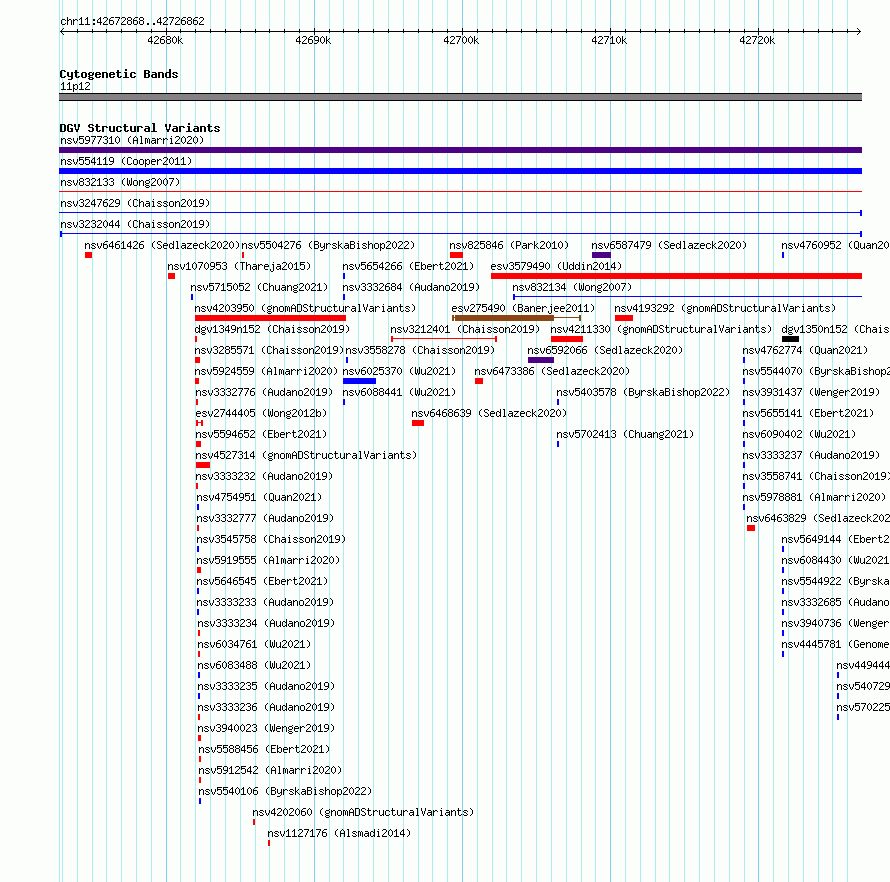Open nsv6090402 (Wu2021) label
Screen dimensions: 890x882
click(799, 434)
